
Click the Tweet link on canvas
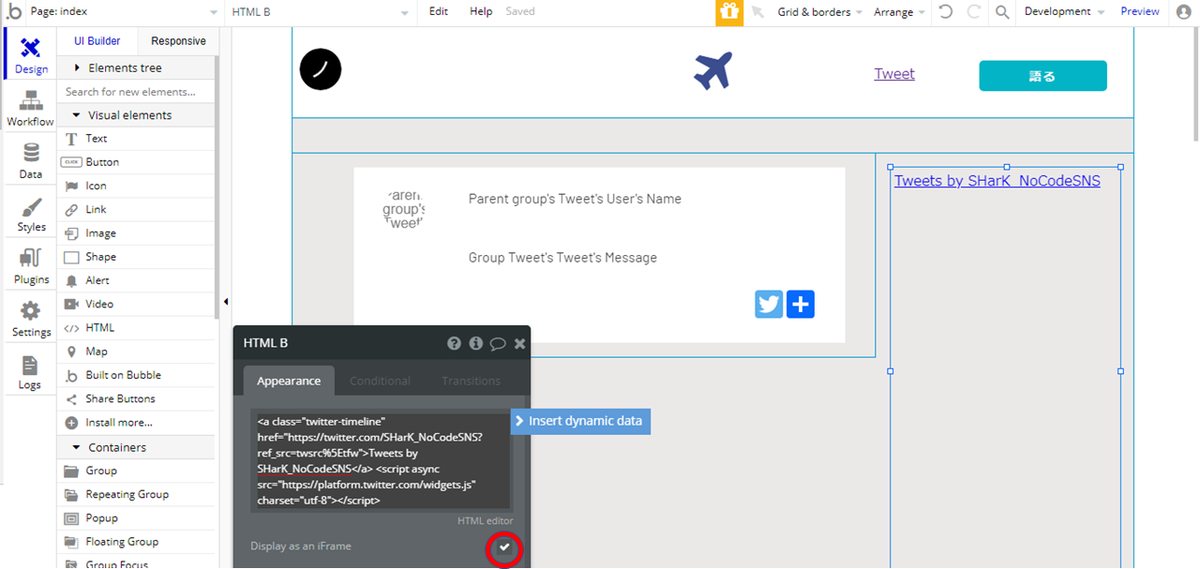894,74
